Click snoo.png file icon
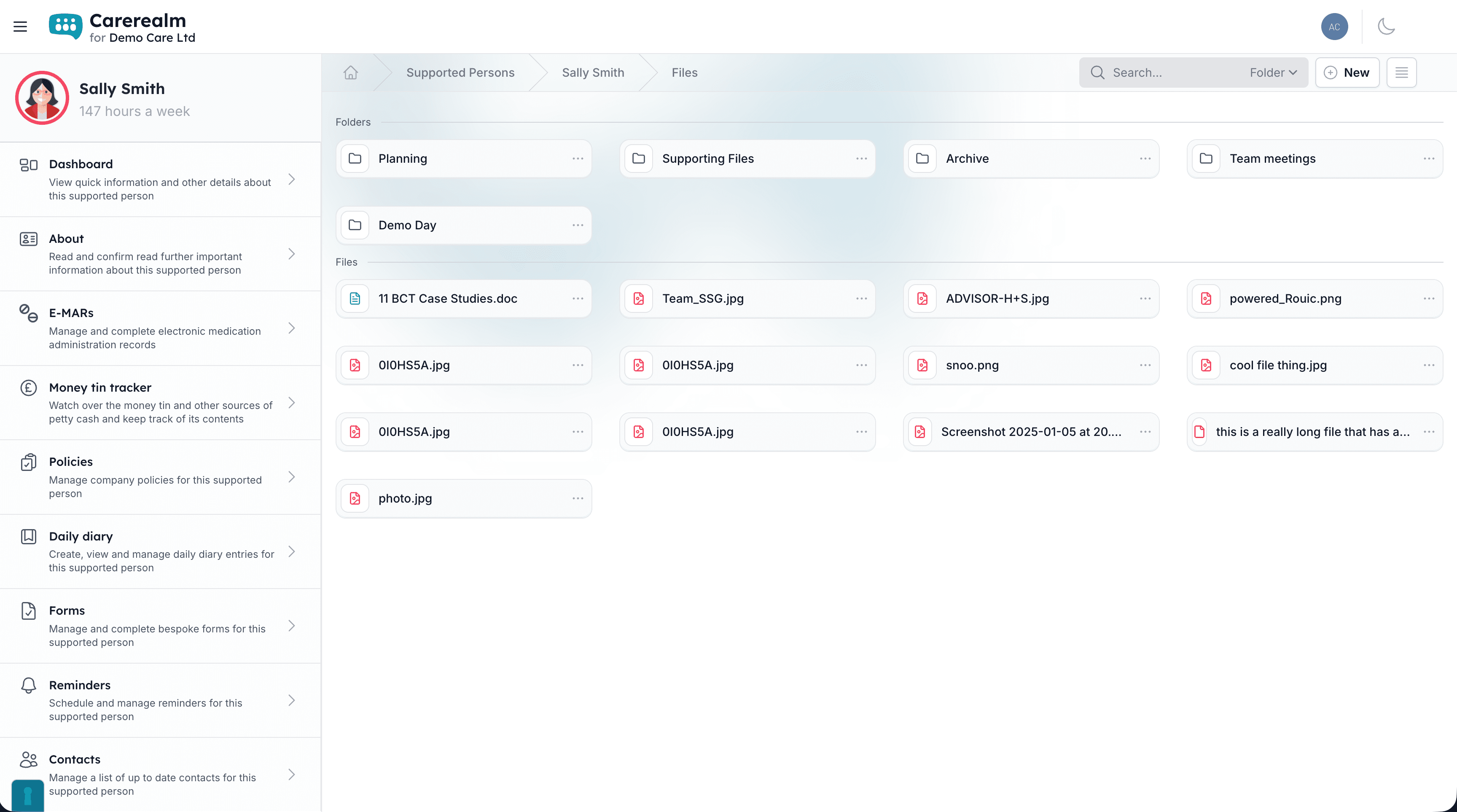The width and height of the screenshot is (1457, 812). (x=922, y=365)
